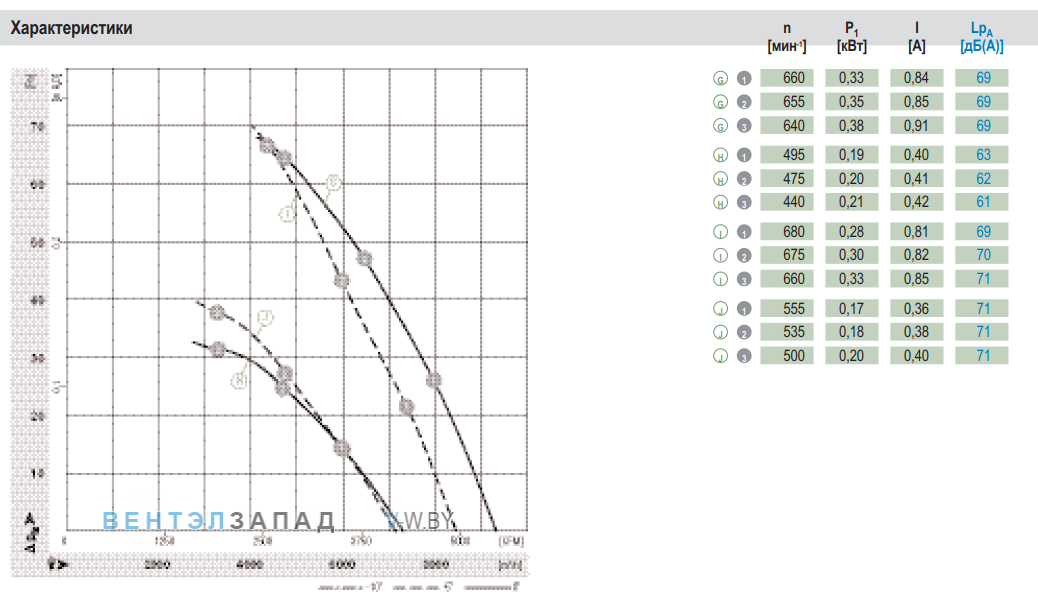
Task: Click the noise value 69 in the 640 rpm row
Action: (982, 126)
